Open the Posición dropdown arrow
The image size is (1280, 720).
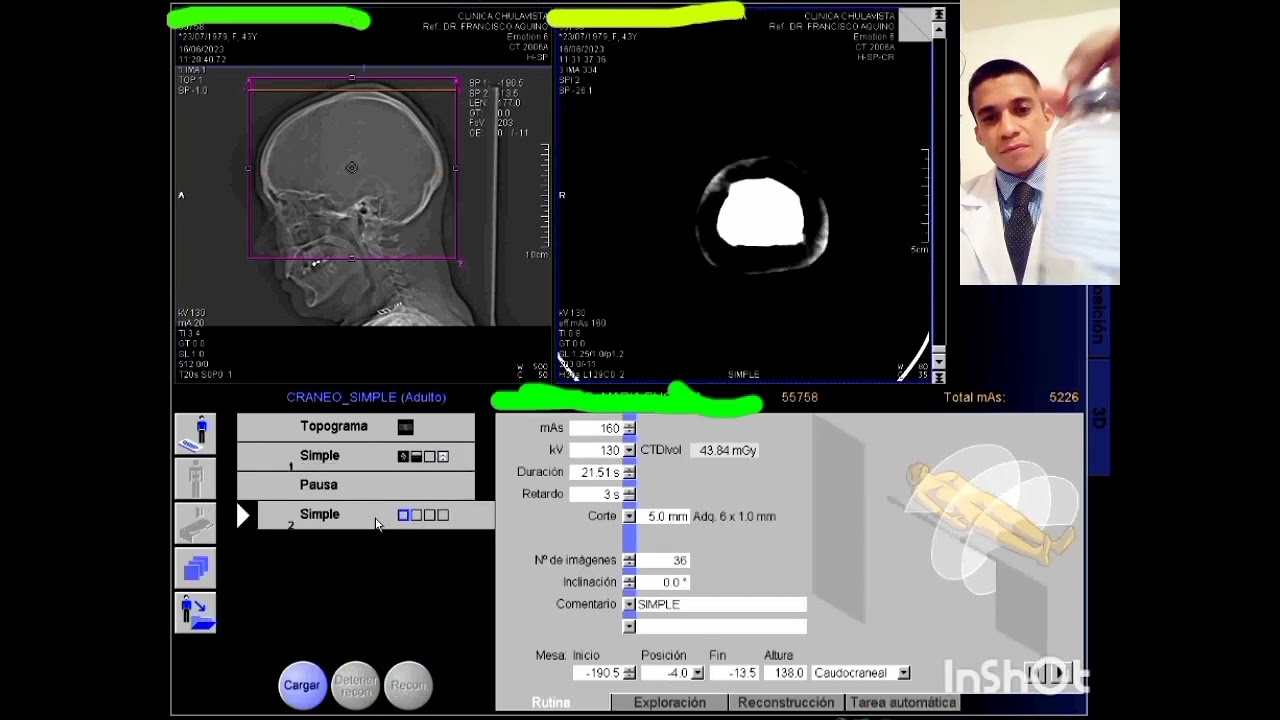[x=697, y=673]
